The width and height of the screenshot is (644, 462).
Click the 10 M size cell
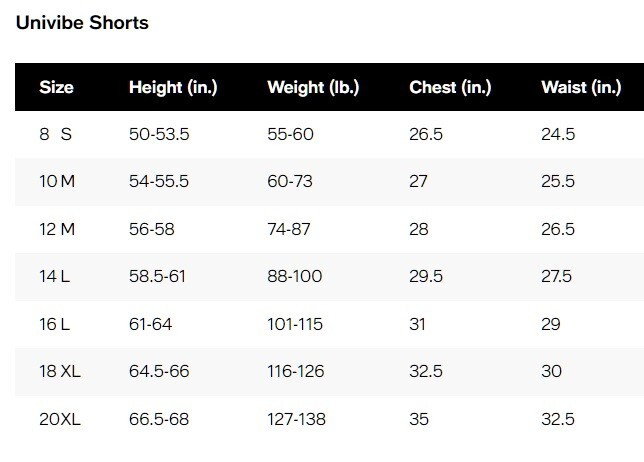(57, 181)
